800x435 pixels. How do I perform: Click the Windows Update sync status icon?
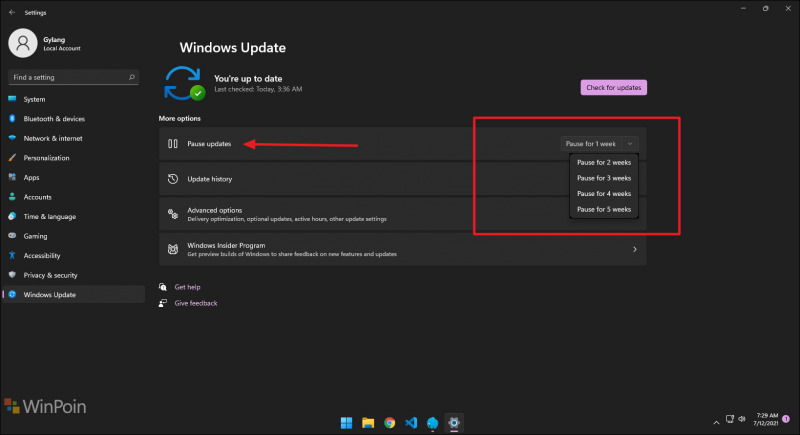[184, 83]
